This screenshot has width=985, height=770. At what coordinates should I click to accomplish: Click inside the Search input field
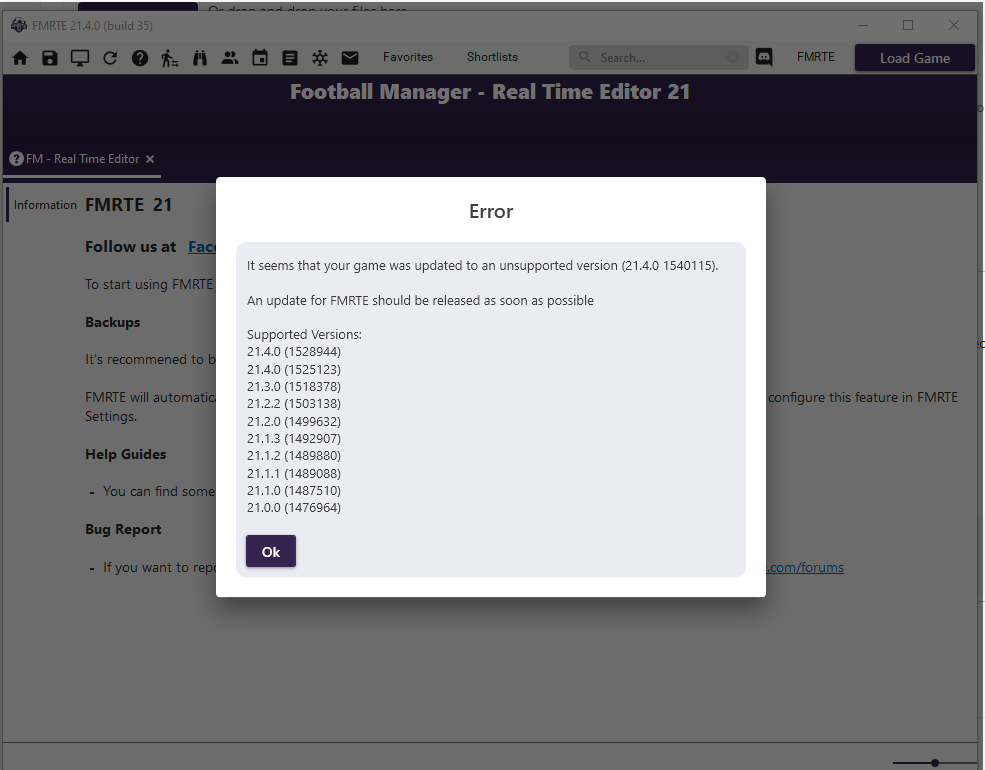(x=658, y=58)
